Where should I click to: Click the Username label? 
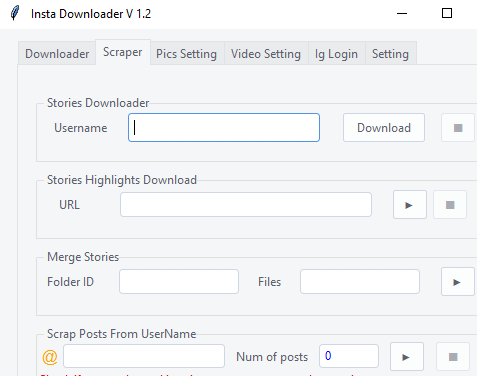[x=81, y=128]
